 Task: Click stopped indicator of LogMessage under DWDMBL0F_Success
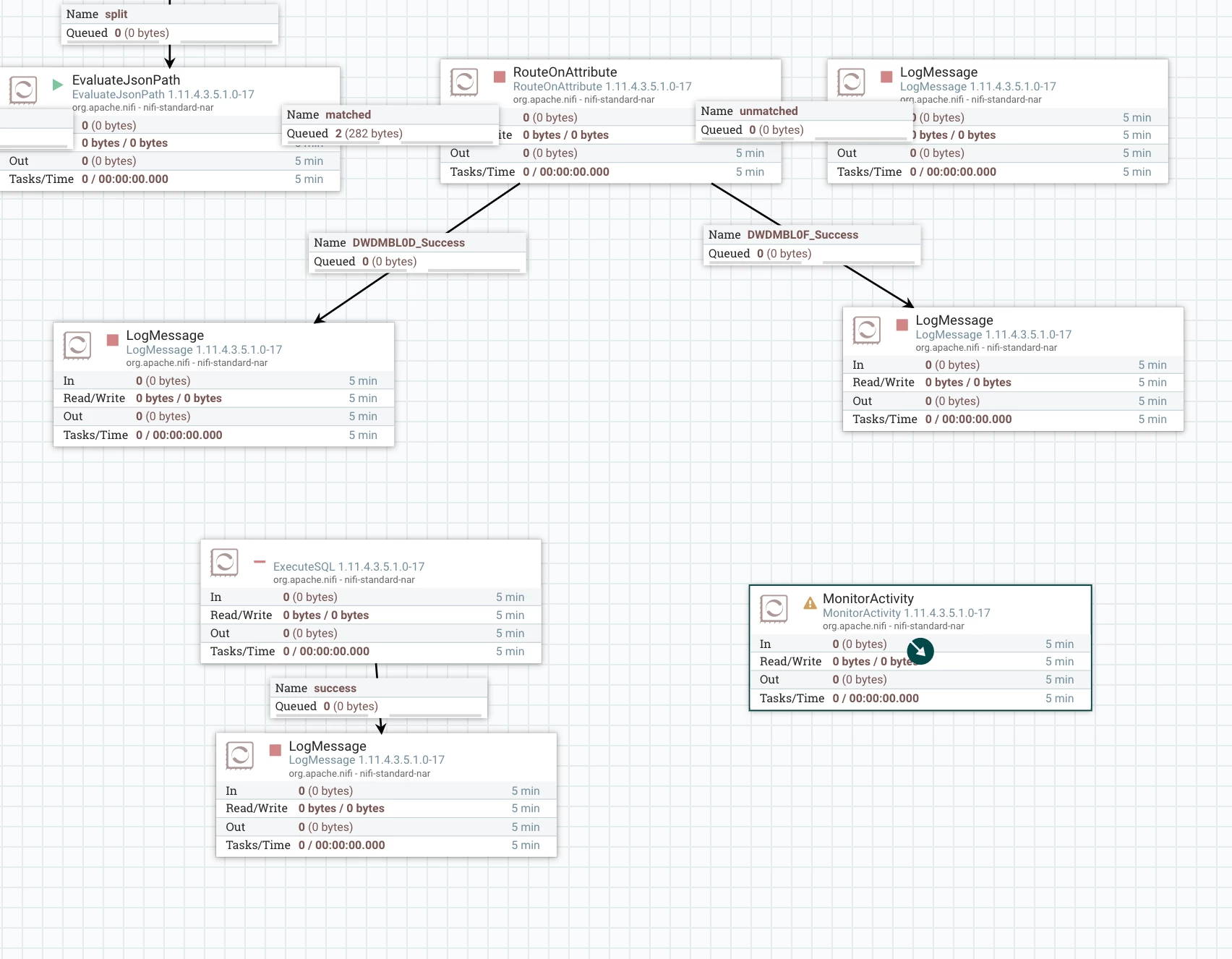[902, 325]
